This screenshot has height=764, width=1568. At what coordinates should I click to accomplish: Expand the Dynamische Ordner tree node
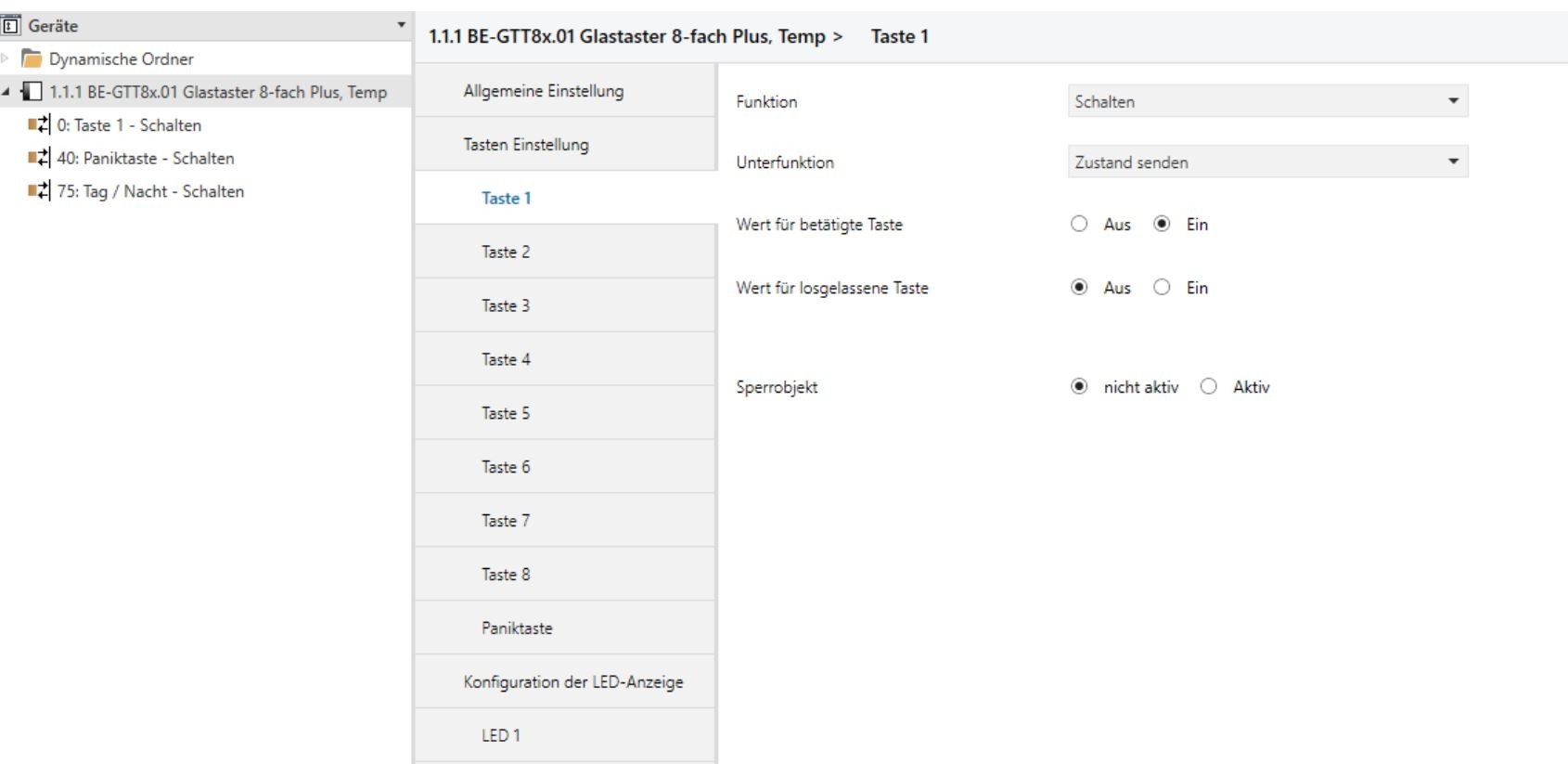(x=7, y=59)
